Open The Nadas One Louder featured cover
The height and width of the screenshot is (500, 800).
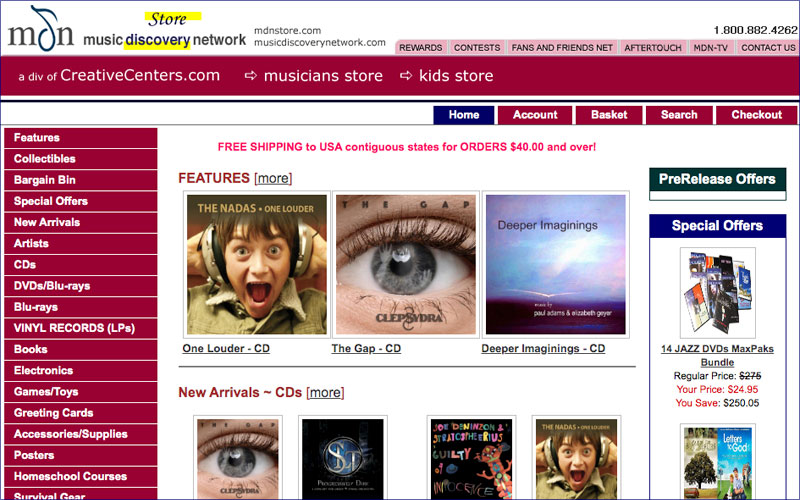coord(257,264)
